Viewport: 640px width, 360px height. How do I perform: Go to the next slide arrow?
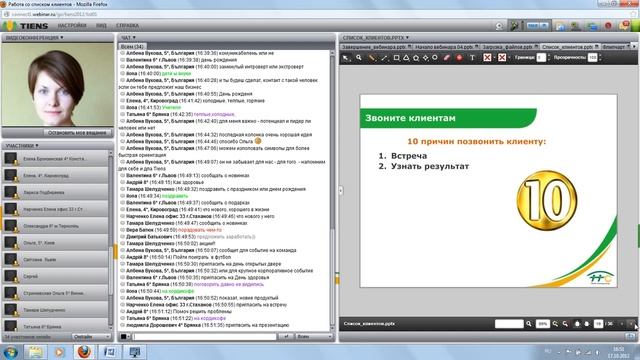tap(631, 324)
